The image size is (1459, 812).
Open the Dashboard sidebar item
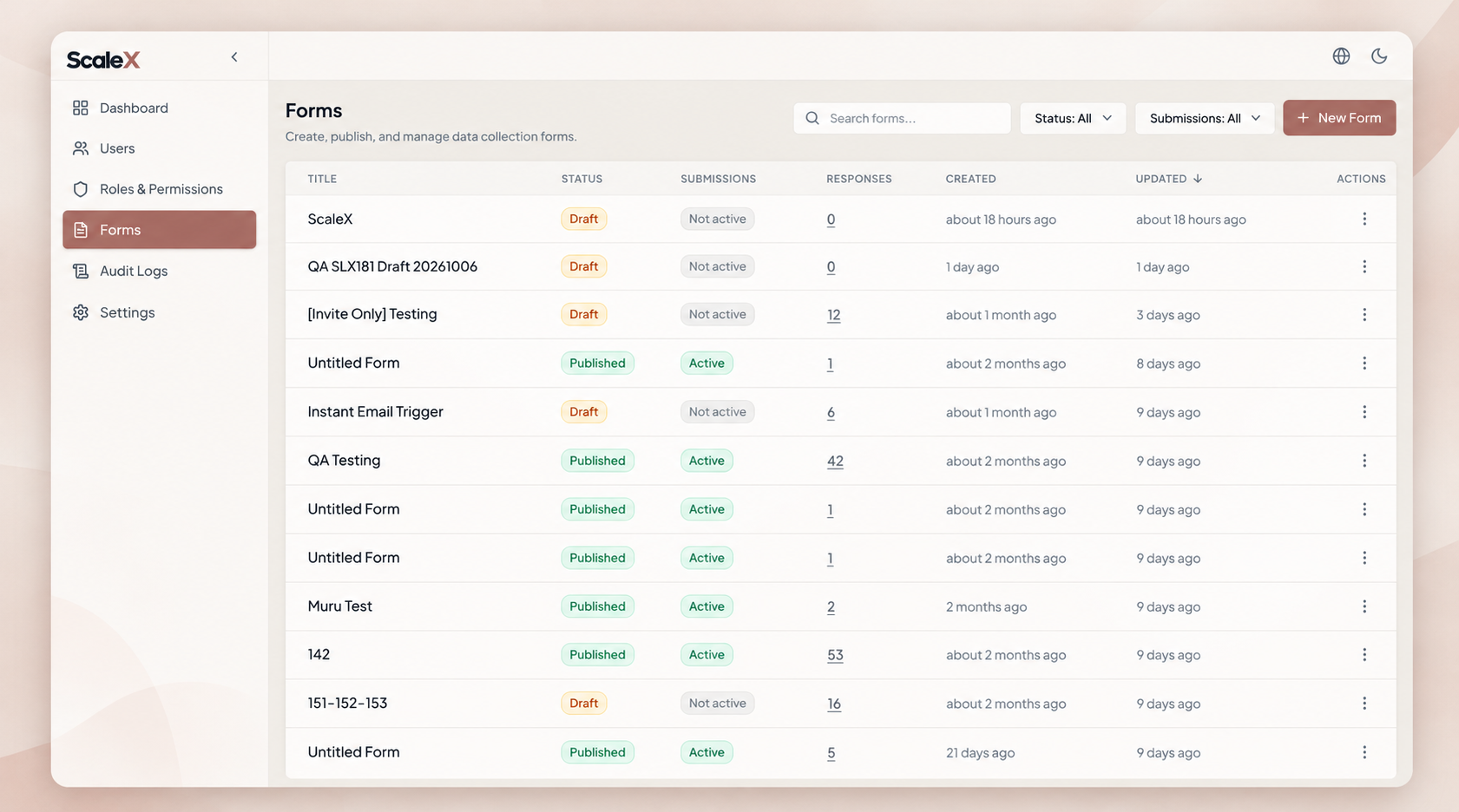tap(160, 108)
